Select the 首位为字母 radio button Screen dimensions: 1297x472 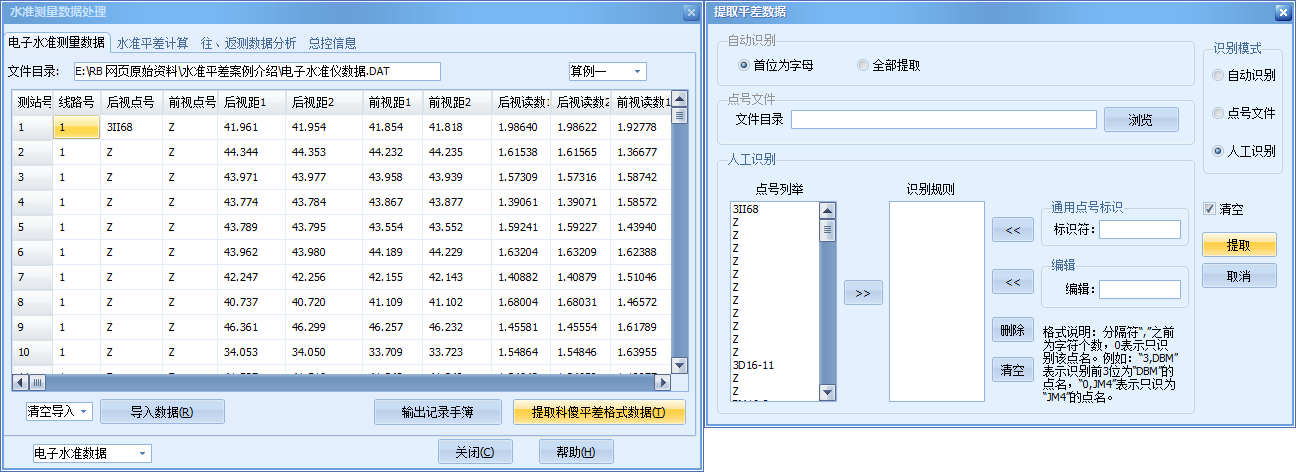point(743,65)
